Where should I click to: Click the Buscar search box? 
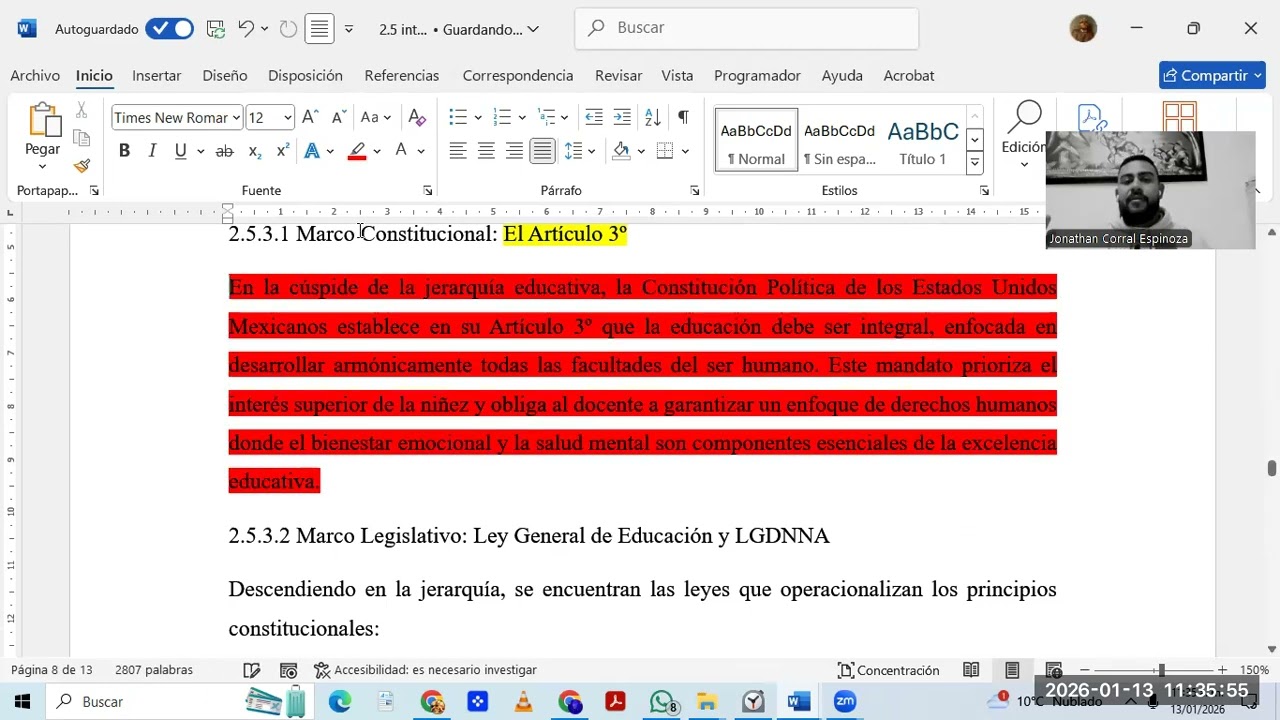point(746,28)
